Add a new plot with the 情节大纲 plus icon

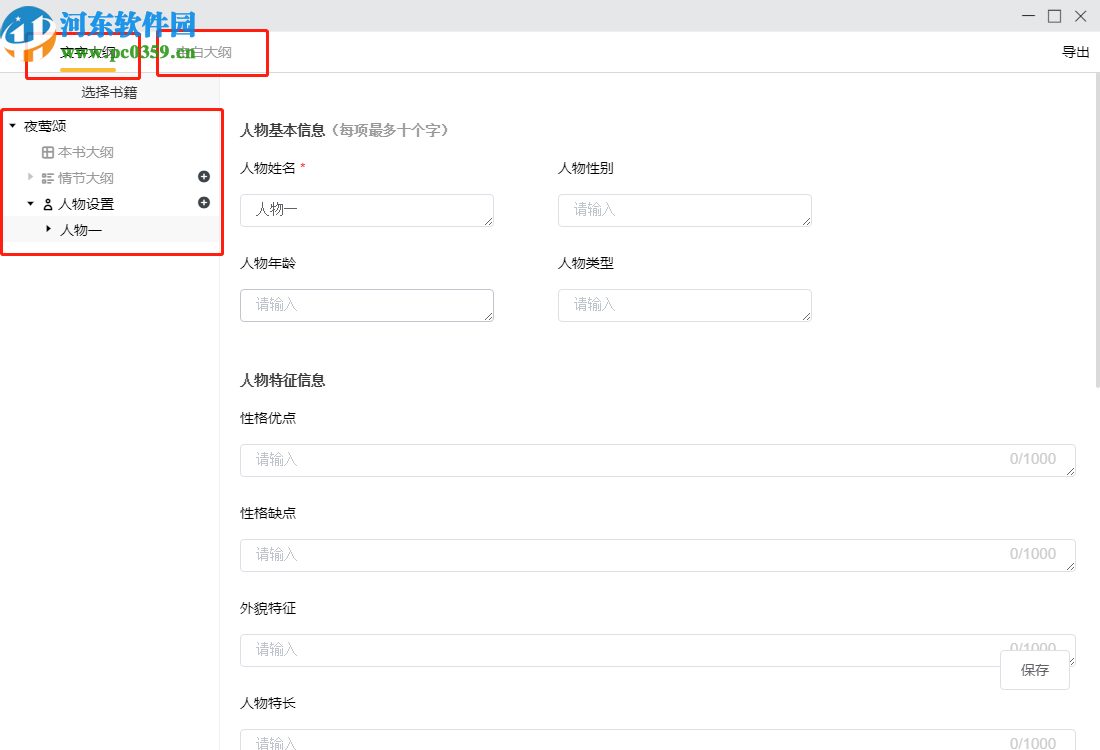(x=203, y=177)
